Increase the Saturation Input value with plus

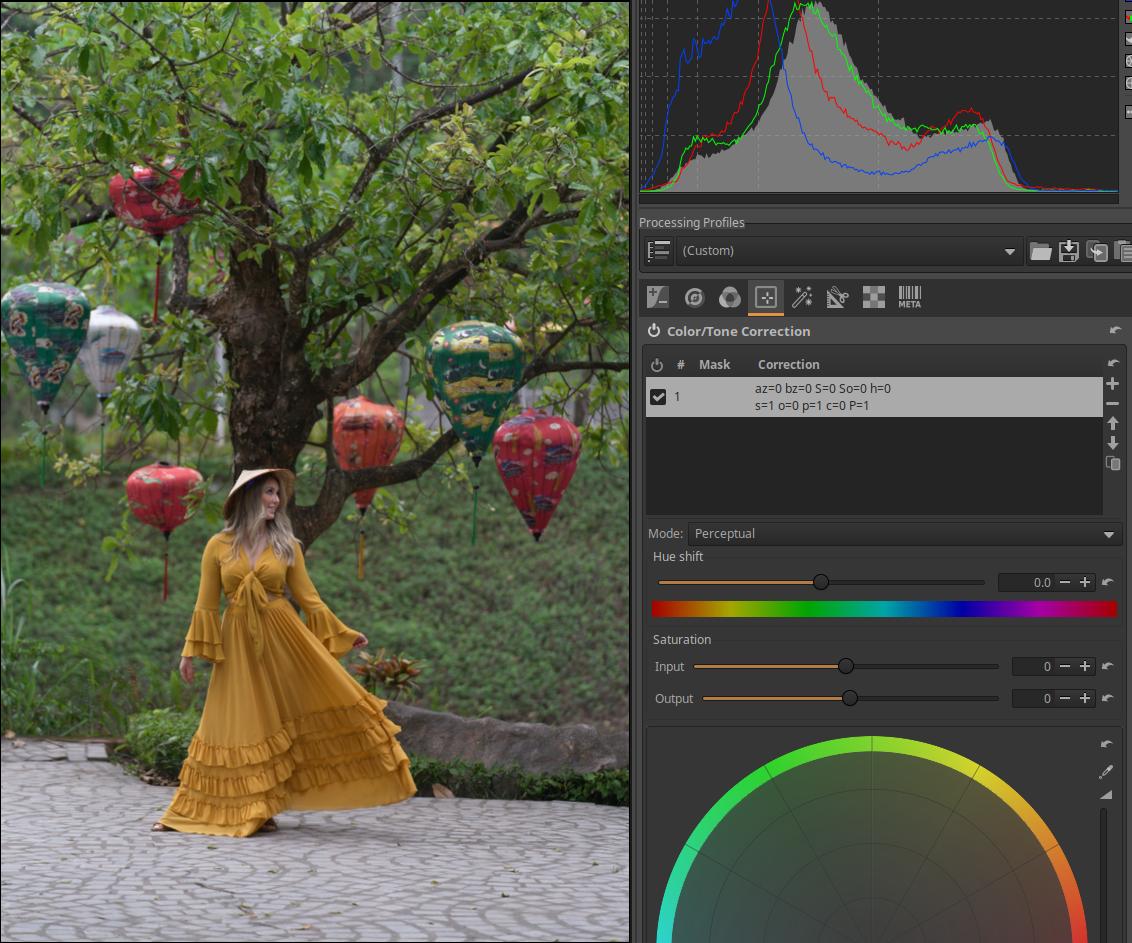(x=1085, y=666)
